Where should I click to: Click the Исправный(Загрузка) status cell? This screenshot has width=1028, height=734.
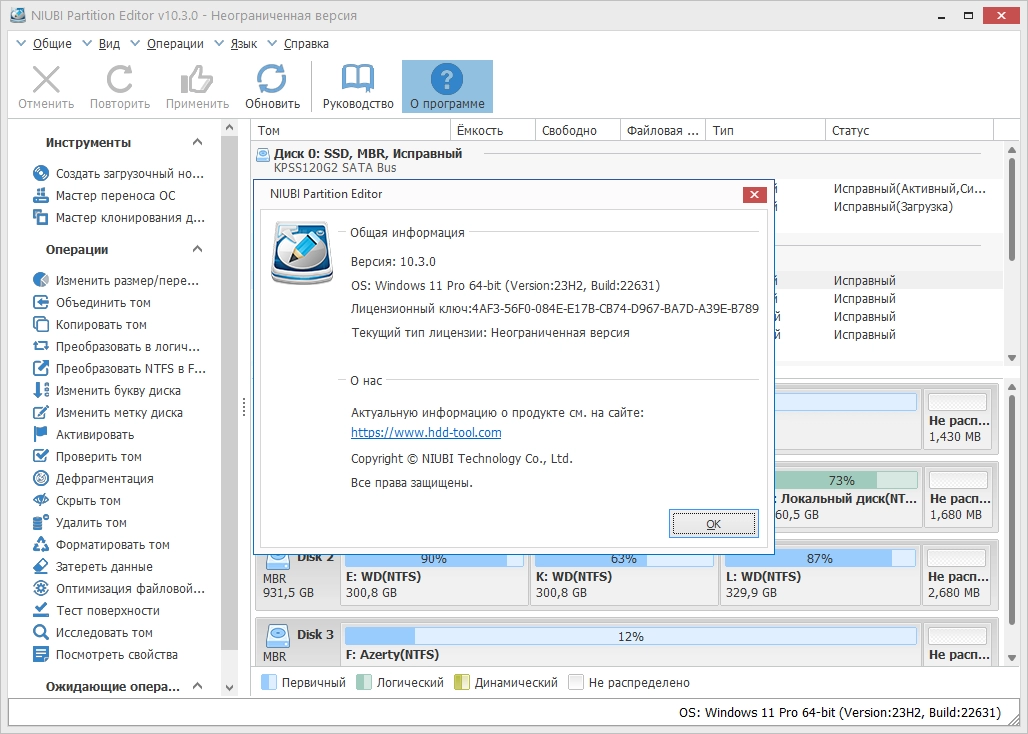tap(893, 207)
